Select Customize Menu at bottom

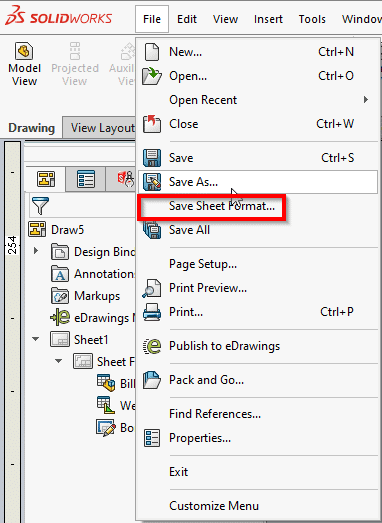214,506
